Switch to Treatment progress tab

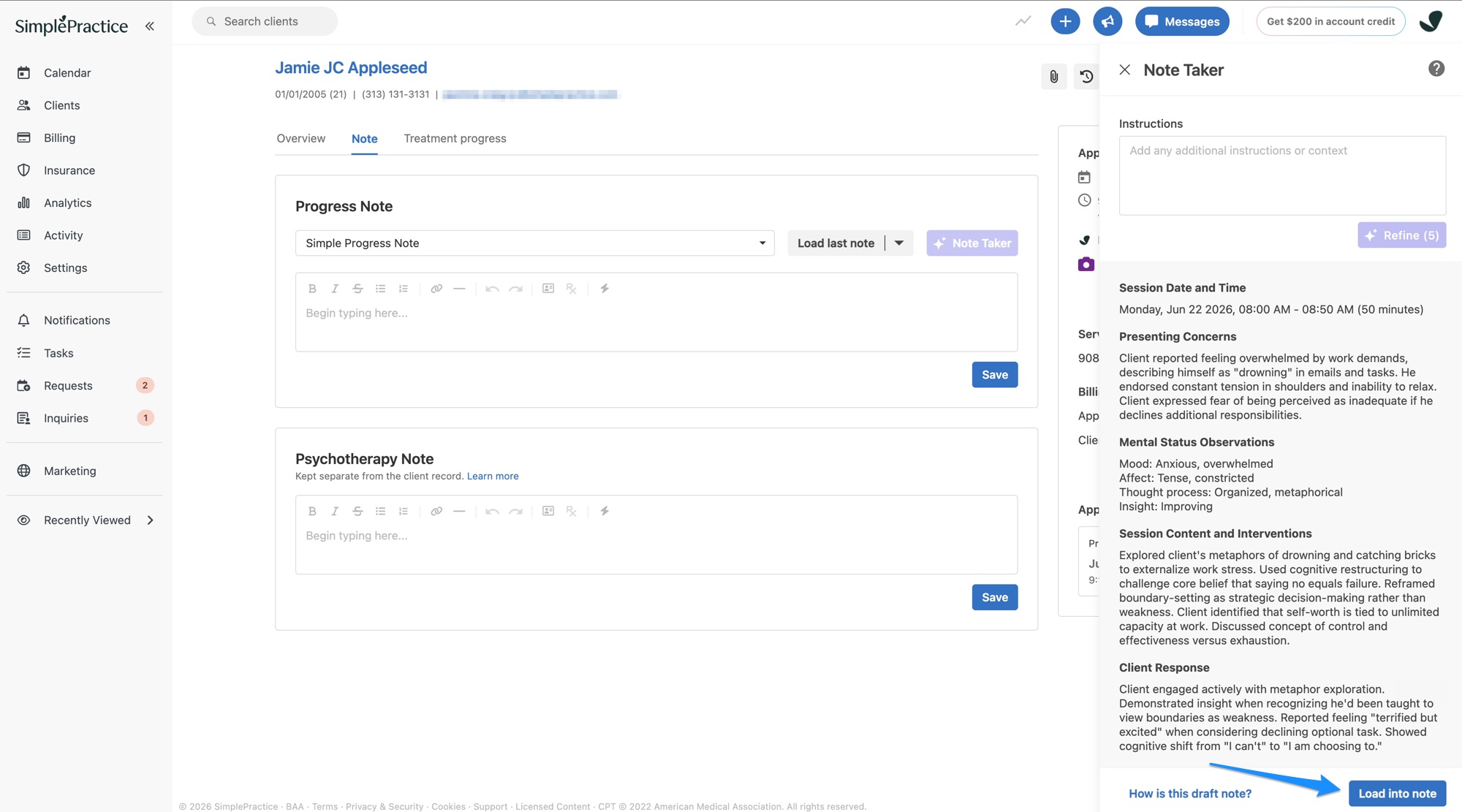pyautogui.click(x=455, y=138)
